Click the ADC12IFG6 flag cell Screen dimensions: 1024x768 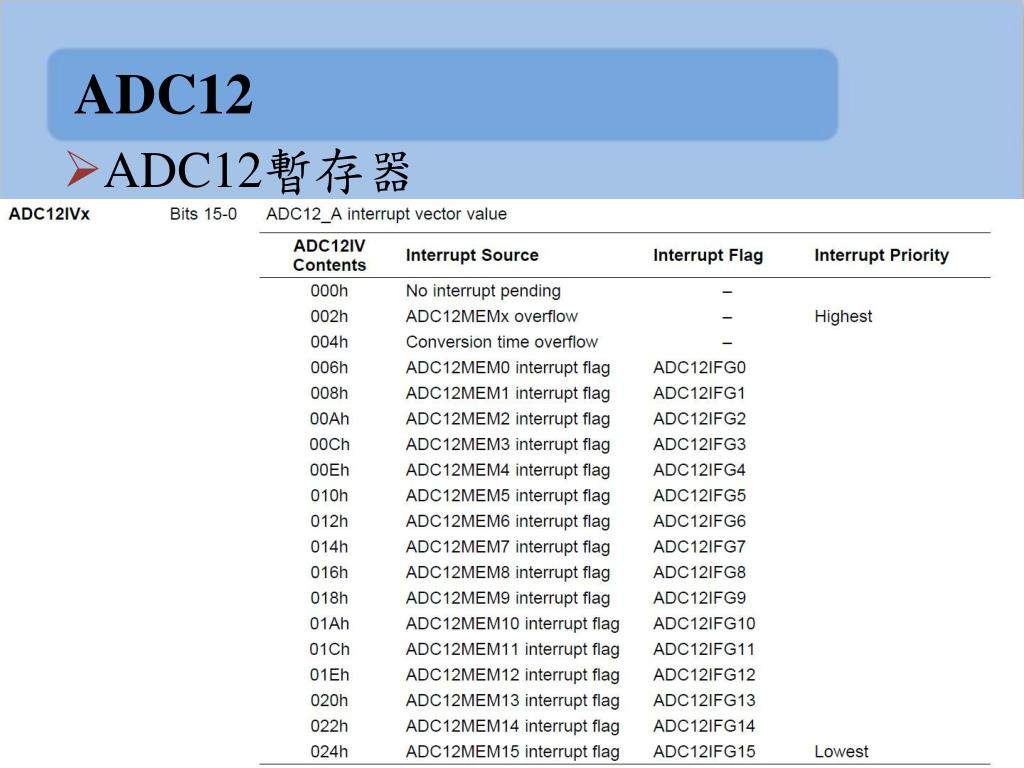tap(699, 521)
